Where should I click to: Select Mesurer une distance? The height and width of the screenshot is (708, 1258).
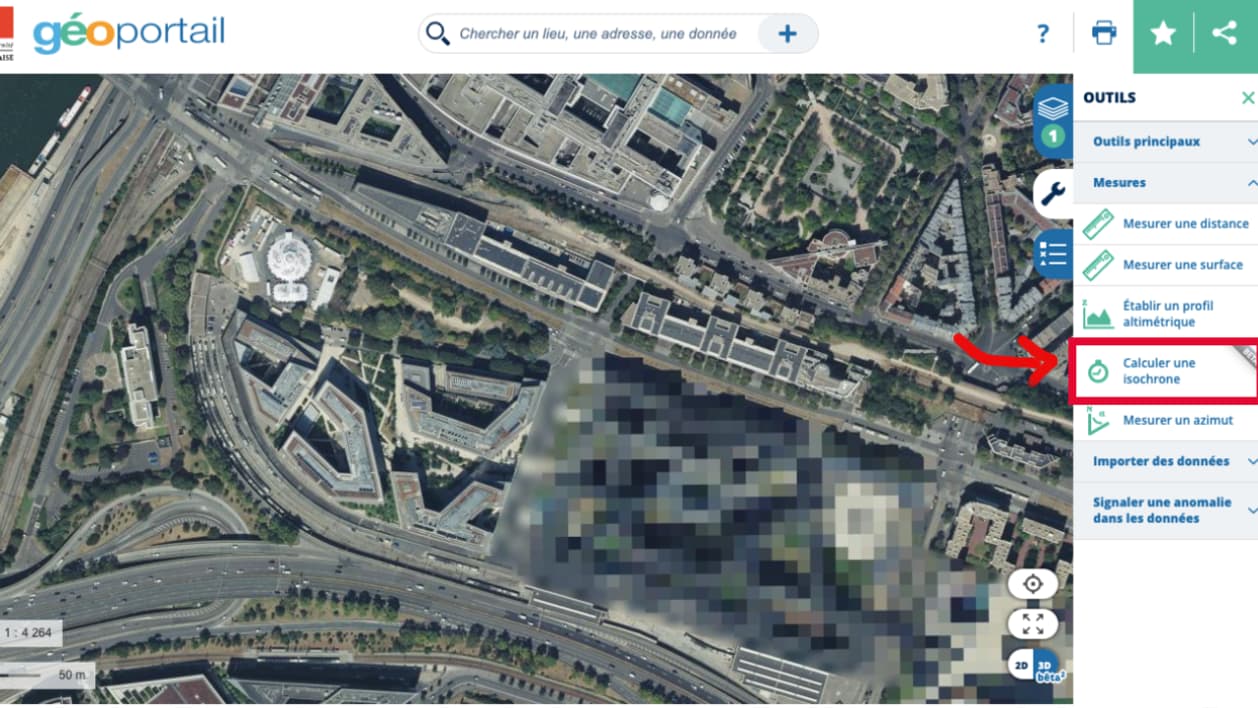(x=1166, y=224)
